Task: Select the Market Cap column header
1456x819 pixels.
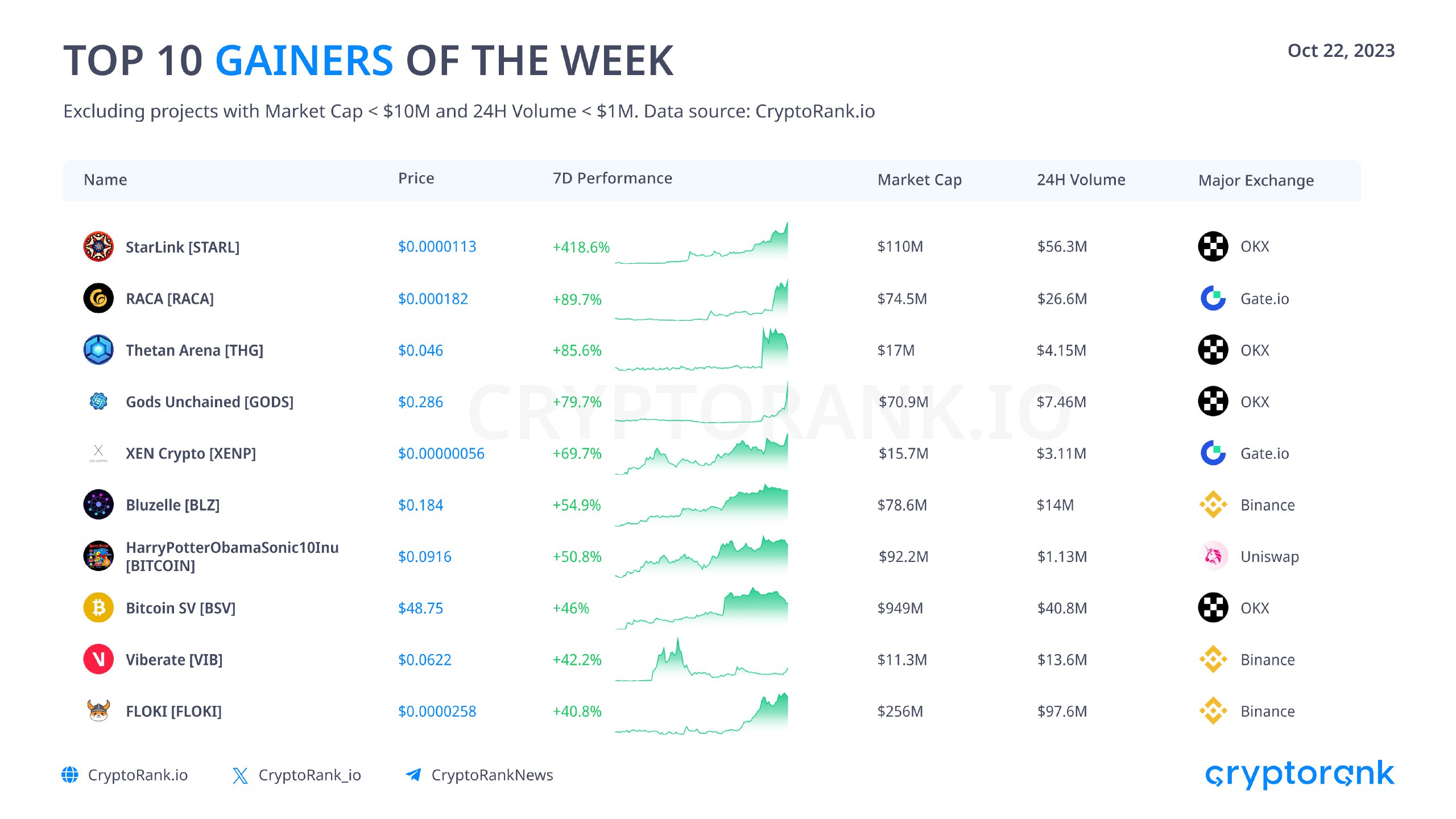Action: tap(919, 180)
